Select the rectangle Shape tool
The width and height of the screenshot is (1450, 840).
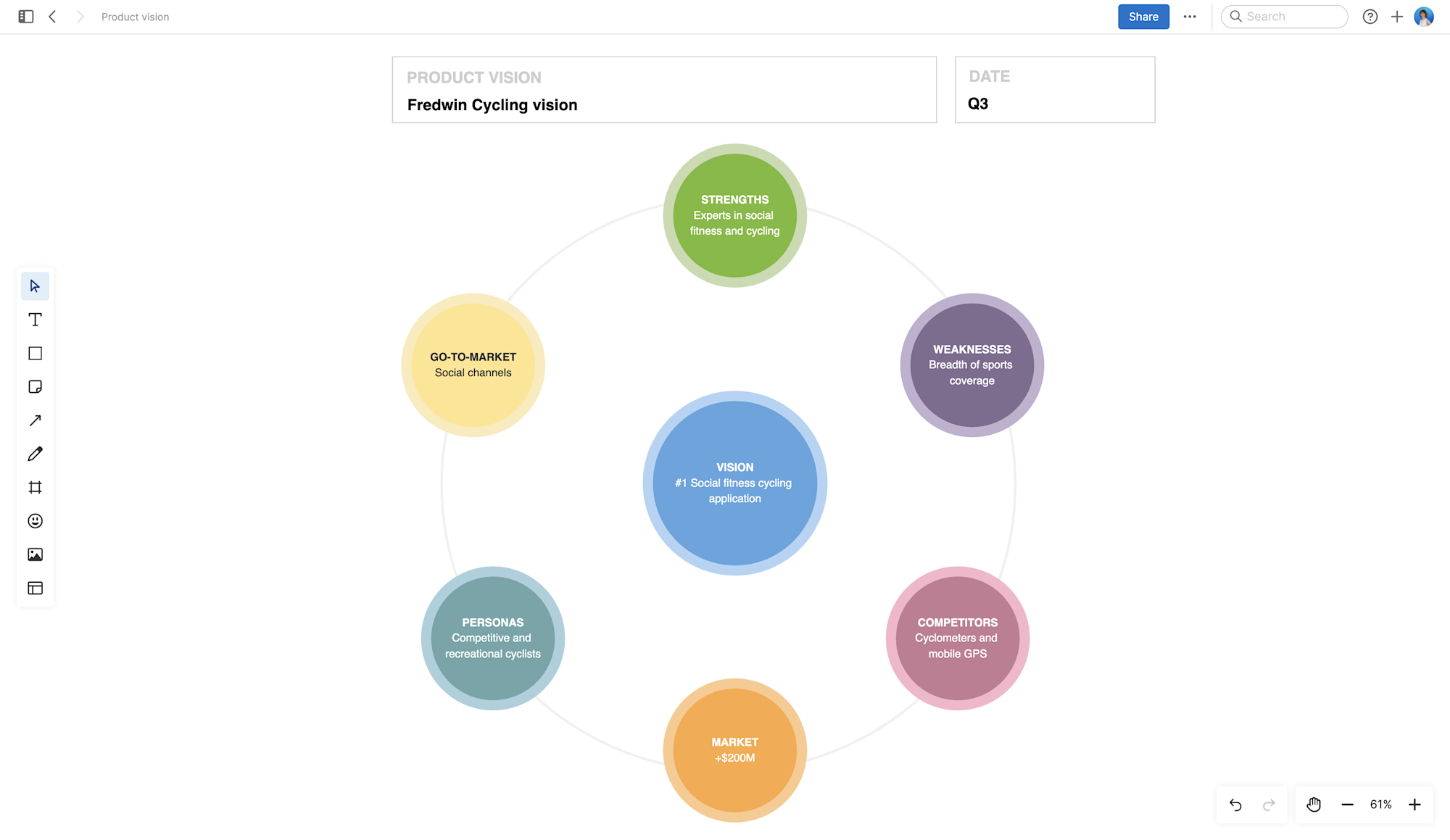[35, 354]
